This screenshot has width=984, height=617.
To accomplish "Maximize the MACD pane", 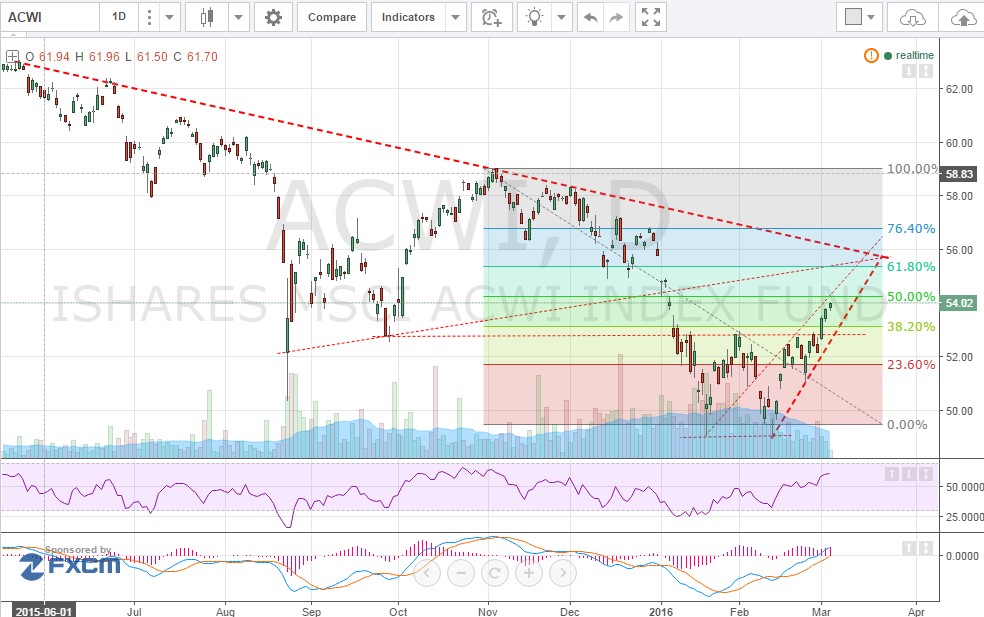I will click(x=926, y=549).
